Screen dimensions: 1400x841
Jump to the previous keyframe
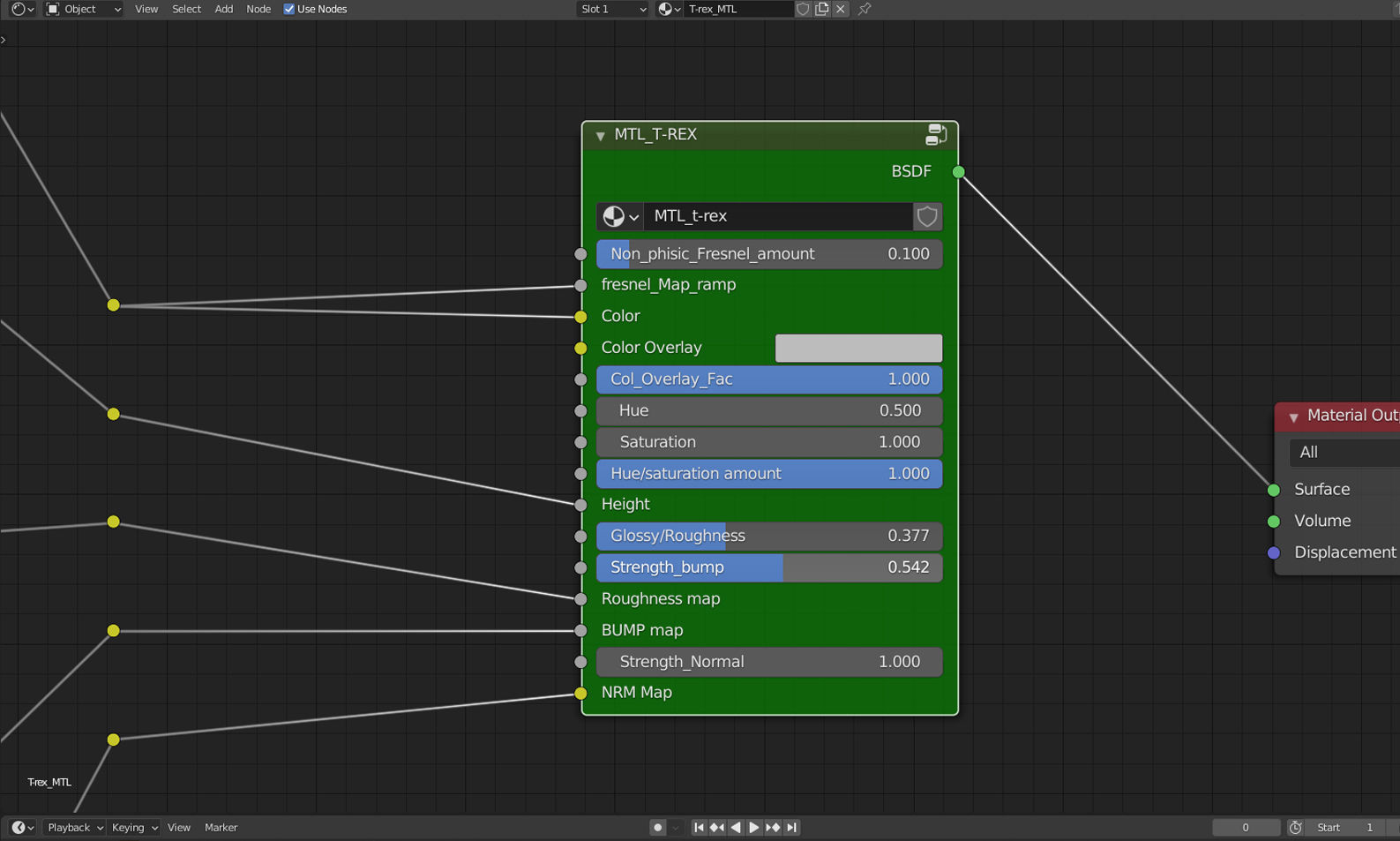pyautogui.click(x=717, y=828)
